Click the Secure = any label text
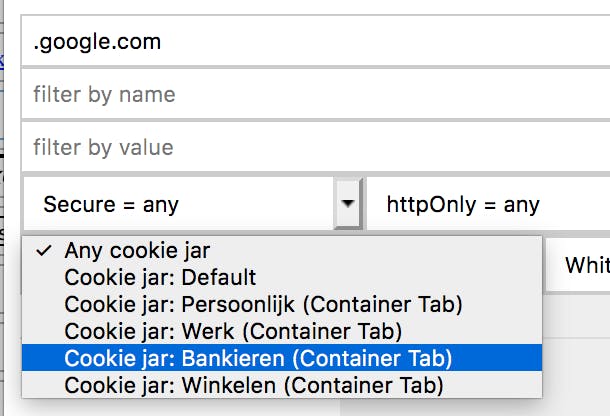 pyautogui.click(x=111, y=205)
